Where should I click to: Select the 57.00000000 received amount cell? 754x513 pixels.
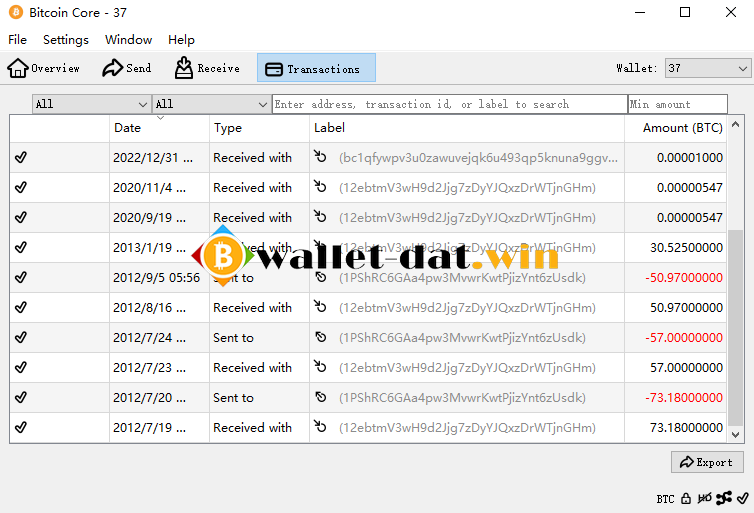point(676,368)
